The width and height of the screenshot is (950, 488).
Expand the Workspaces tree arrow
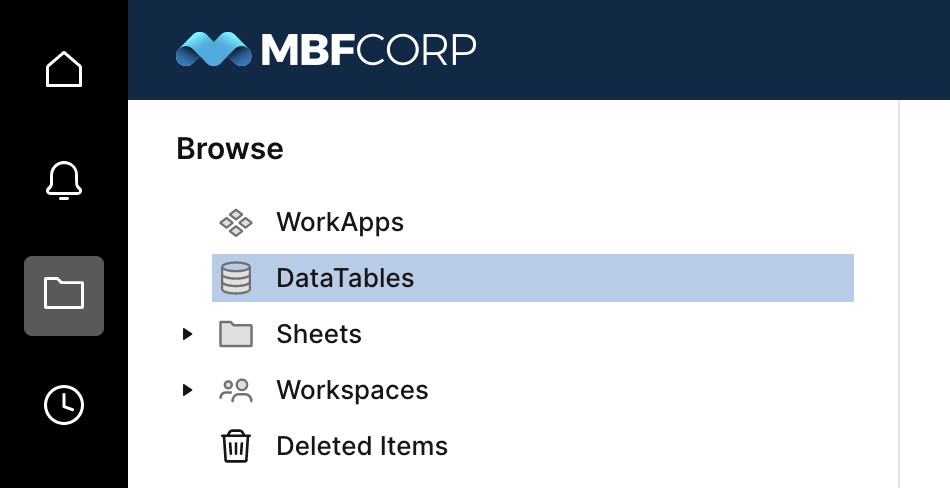(x=187, y=390)
